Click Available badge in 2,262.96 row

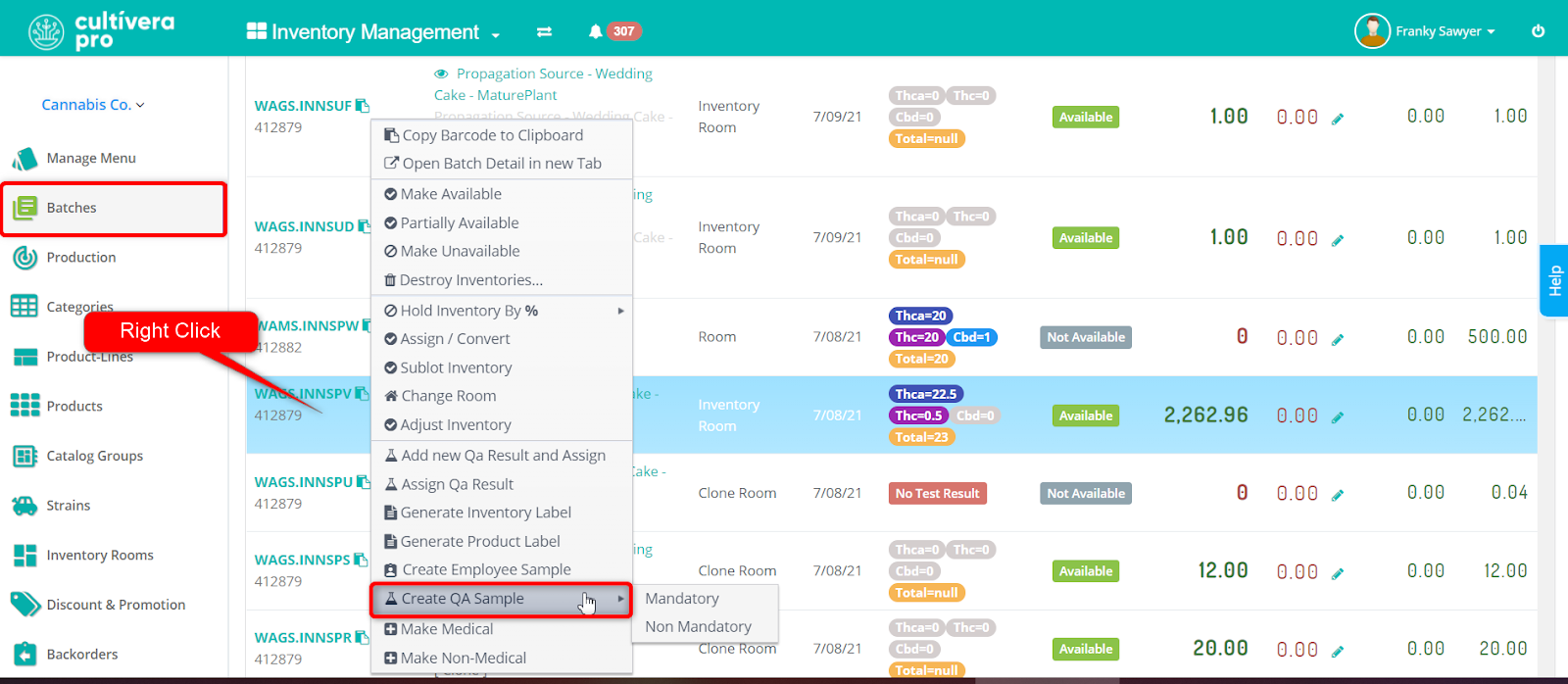(x=1086, y=415)
